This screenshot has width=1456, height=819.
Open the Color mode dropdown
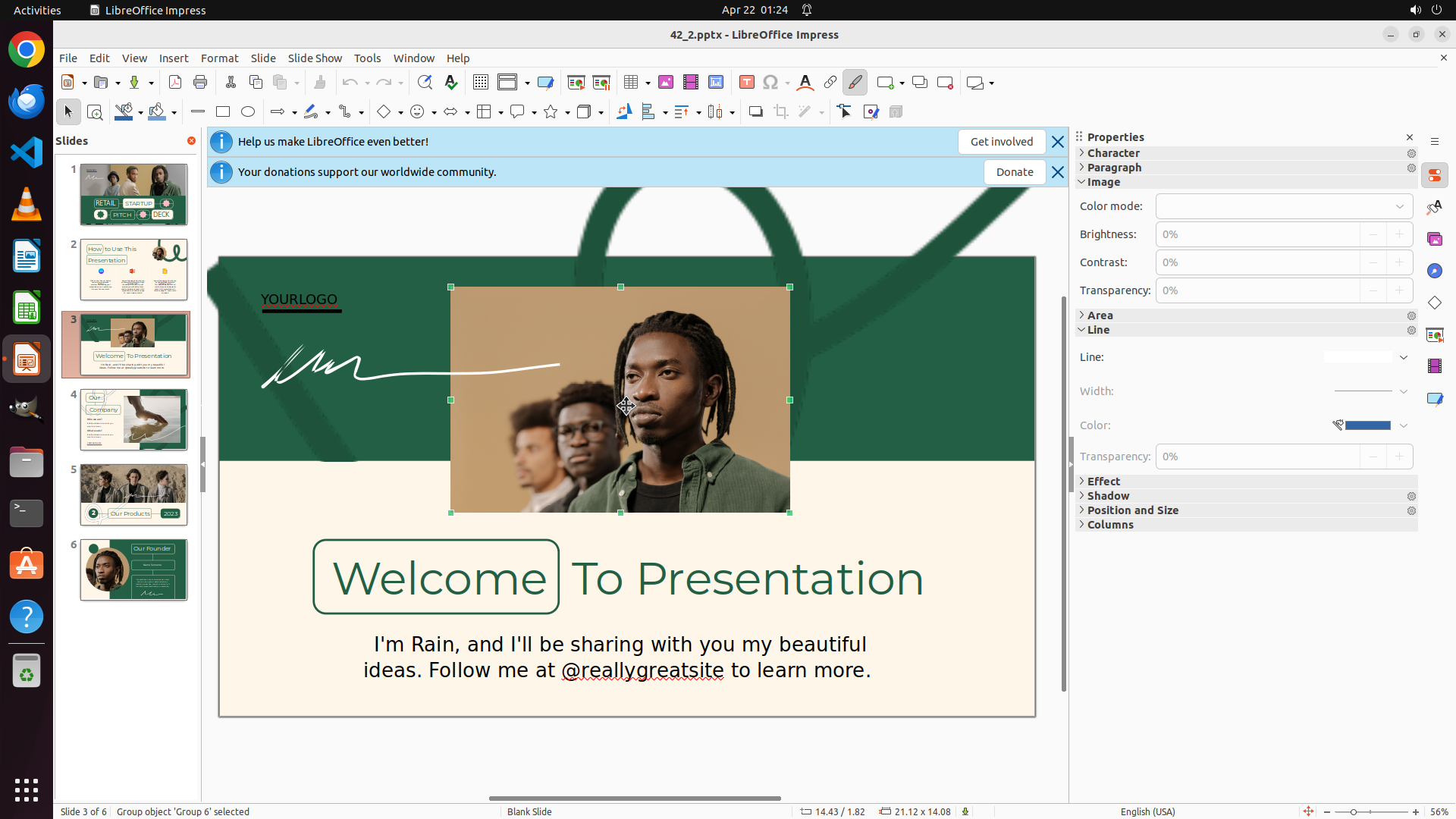click(1284, 206)
